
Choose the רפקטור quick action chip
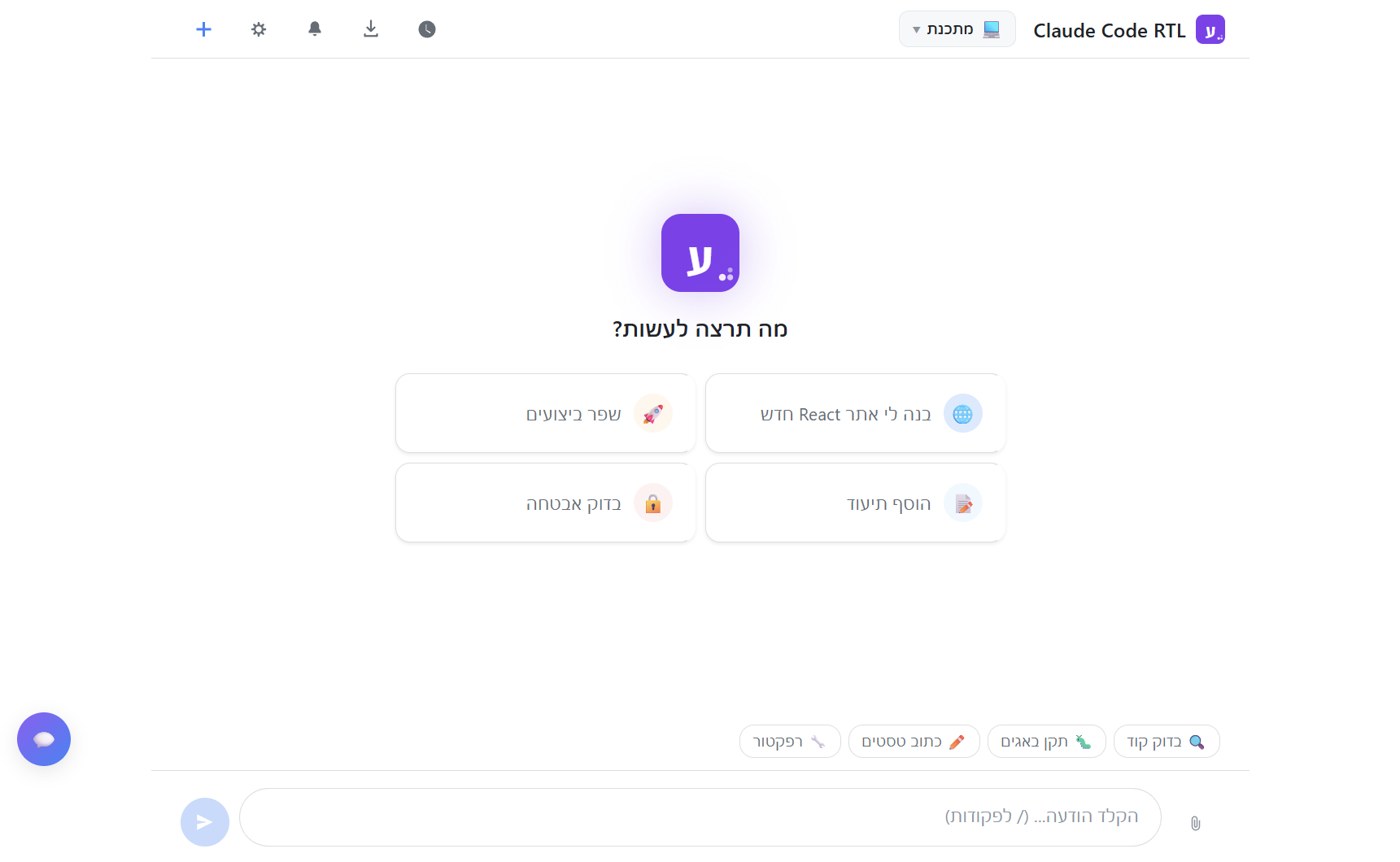[x=790, y=742]
